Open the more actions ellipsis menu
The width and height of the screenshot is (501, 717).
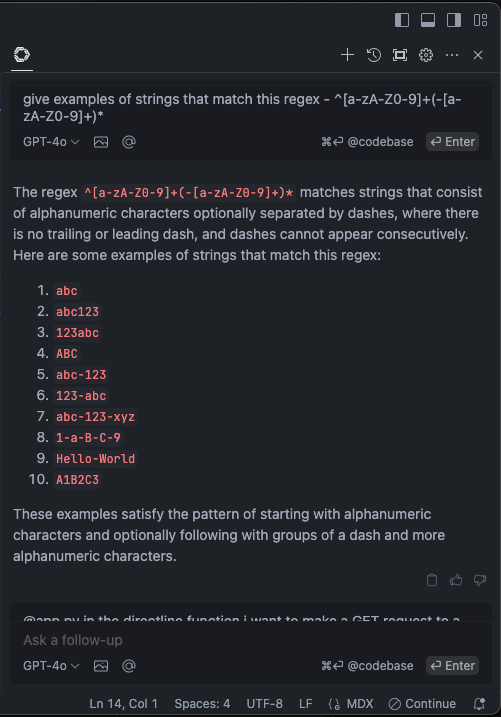click(452, 55)
